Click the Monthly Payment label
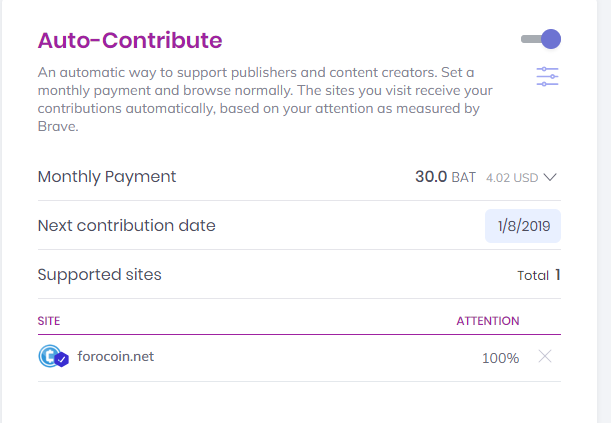611x423 pixels. click(x=107, y=177)
